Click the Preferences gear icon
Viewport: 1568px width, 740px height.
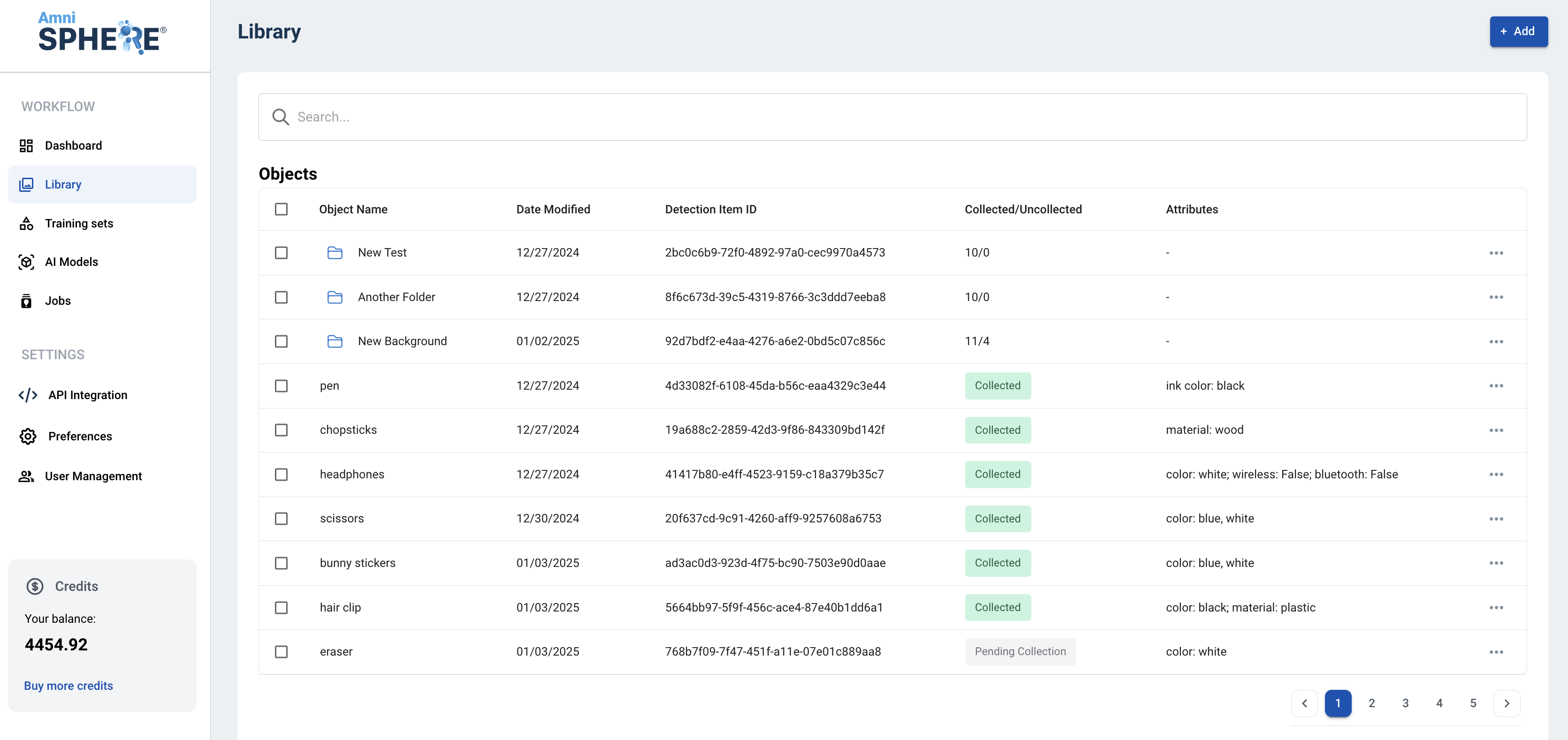[x=28, y=436]
